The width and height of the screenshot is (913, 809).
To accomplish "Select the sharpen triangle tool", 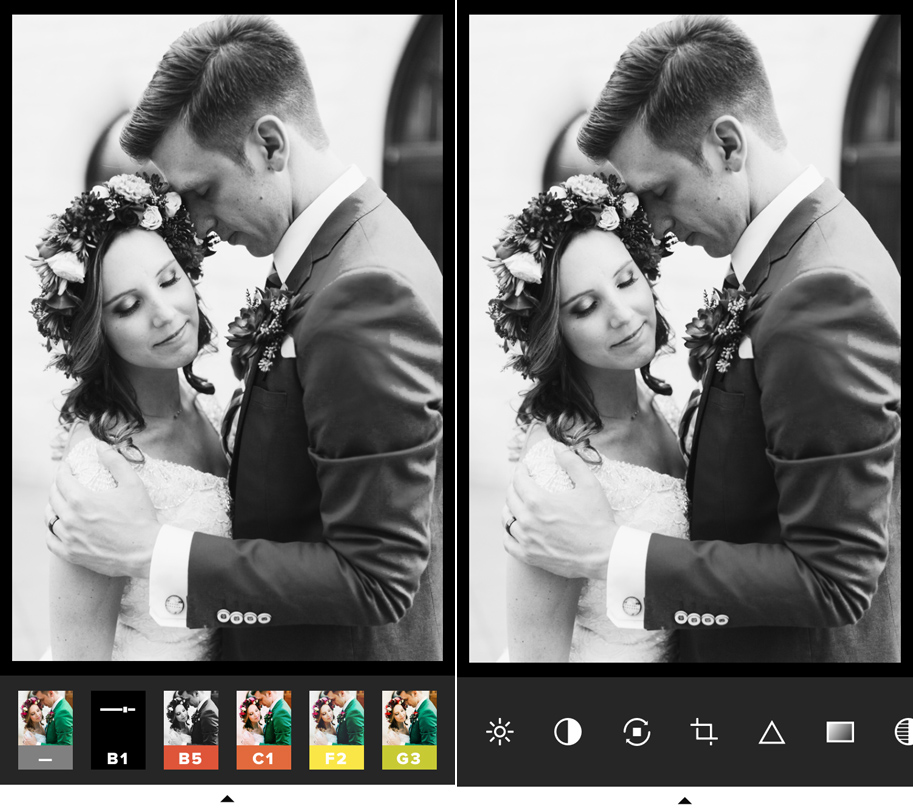I will [771, 733].
